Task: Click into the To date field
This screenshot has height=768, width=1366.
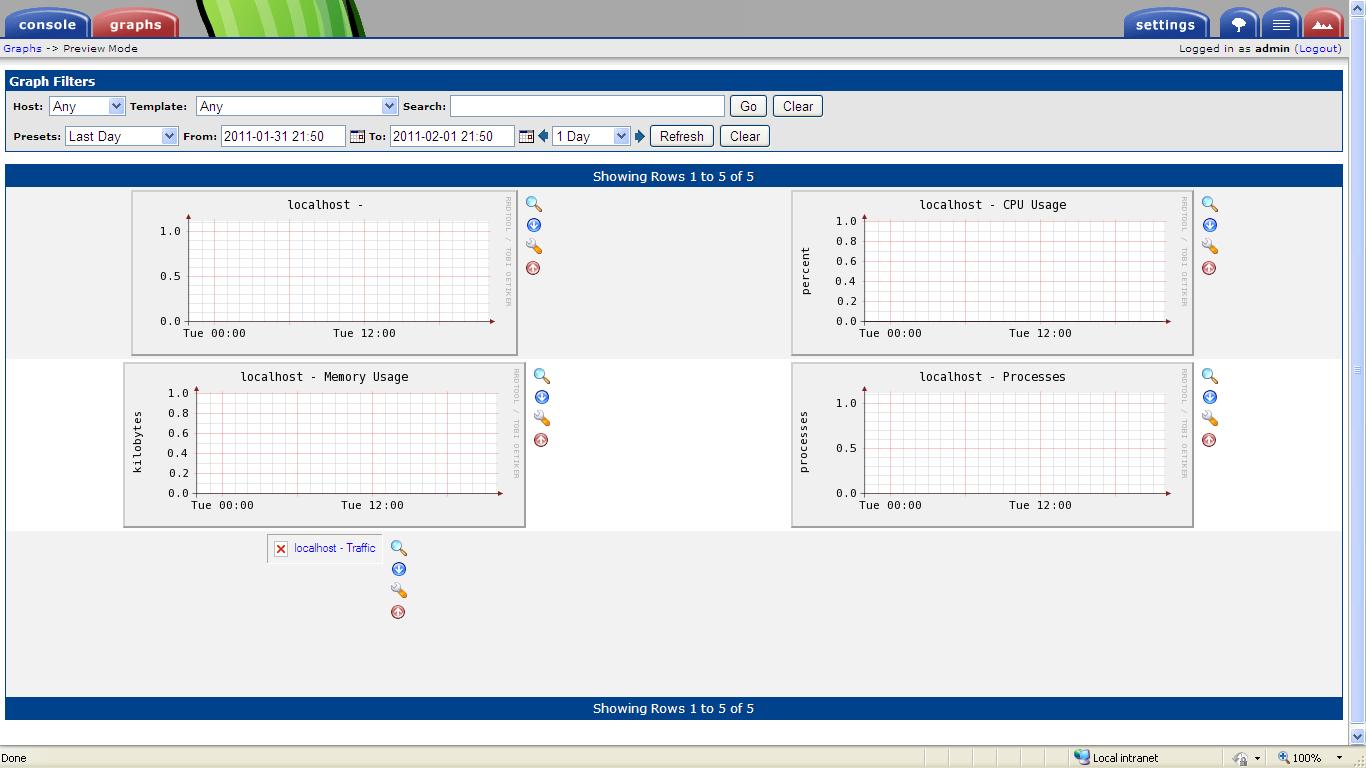Action: point(452,136)
